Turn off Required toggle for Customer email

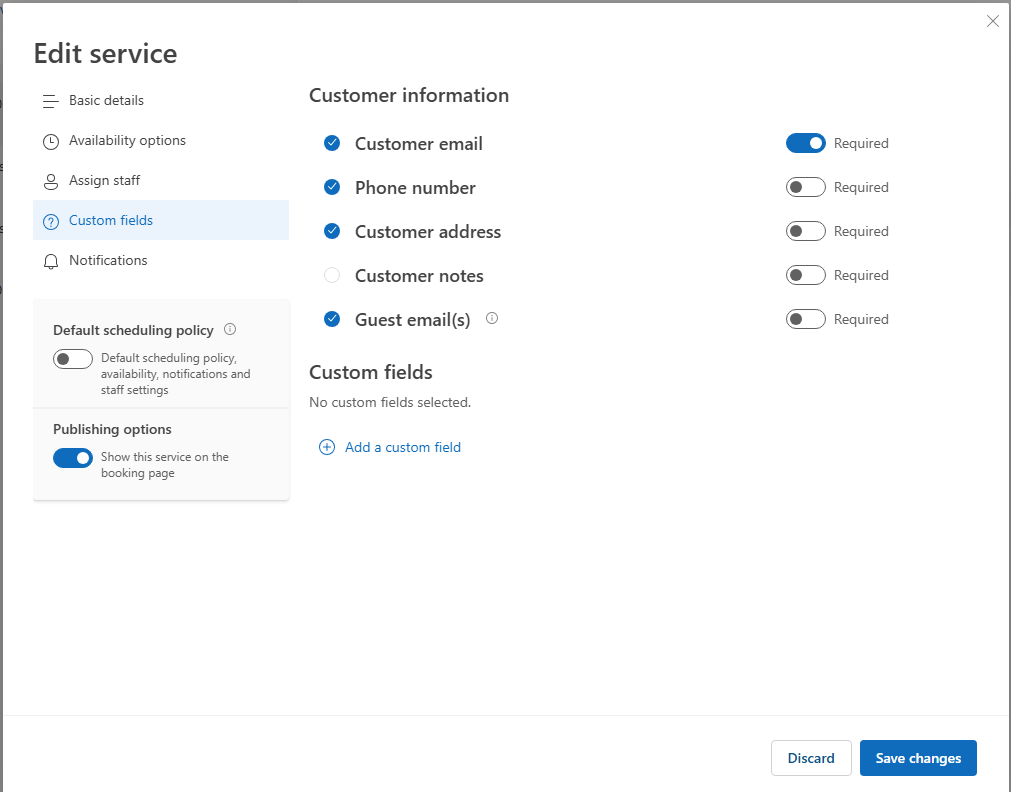coord(805,143)
